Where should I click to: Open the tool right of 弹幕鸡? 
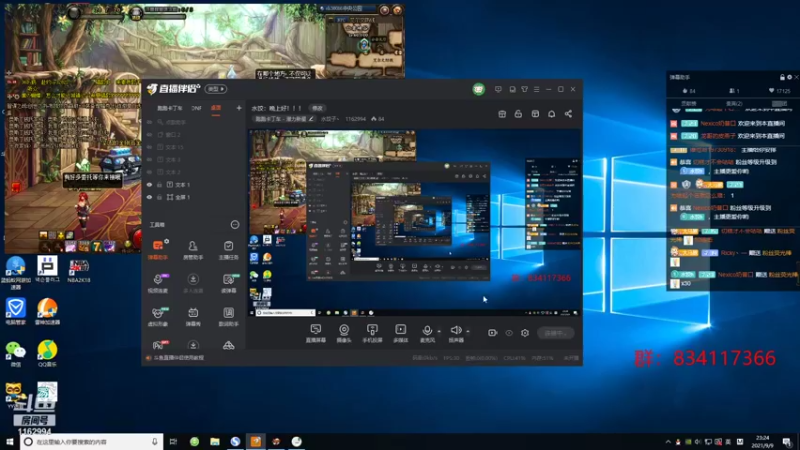click(x=228, y=316)
